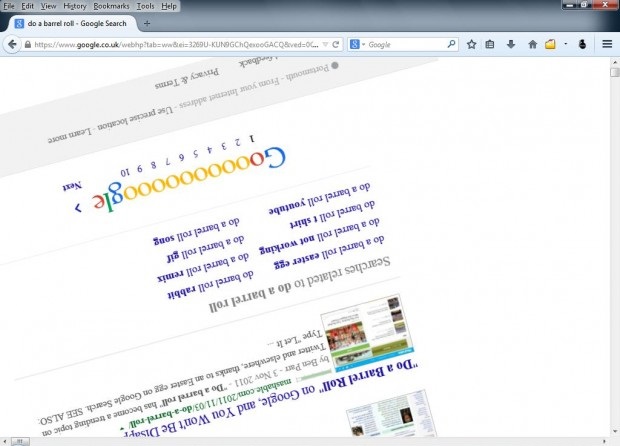Click the 'Learn more' link
This screenshot has width=620, height=446.
coord(70,136)
